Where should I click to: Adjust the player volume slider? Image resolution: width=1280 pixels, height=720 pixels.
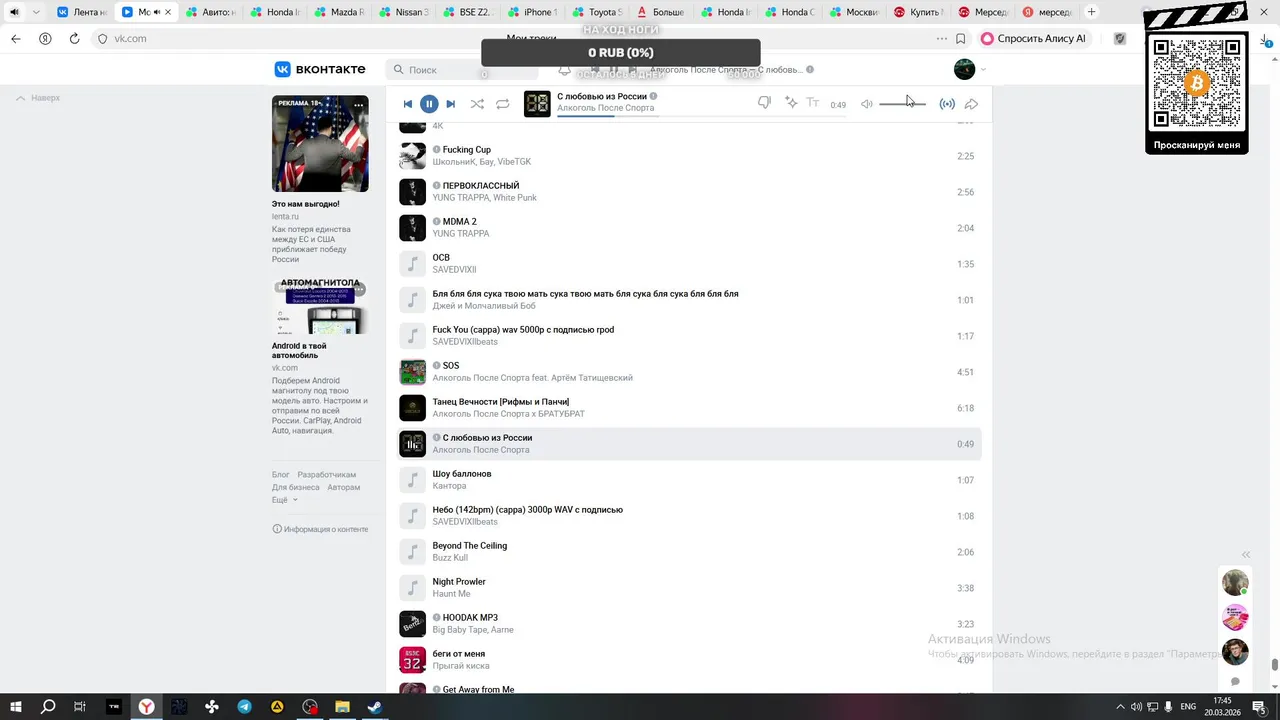[x=902, y=104]
